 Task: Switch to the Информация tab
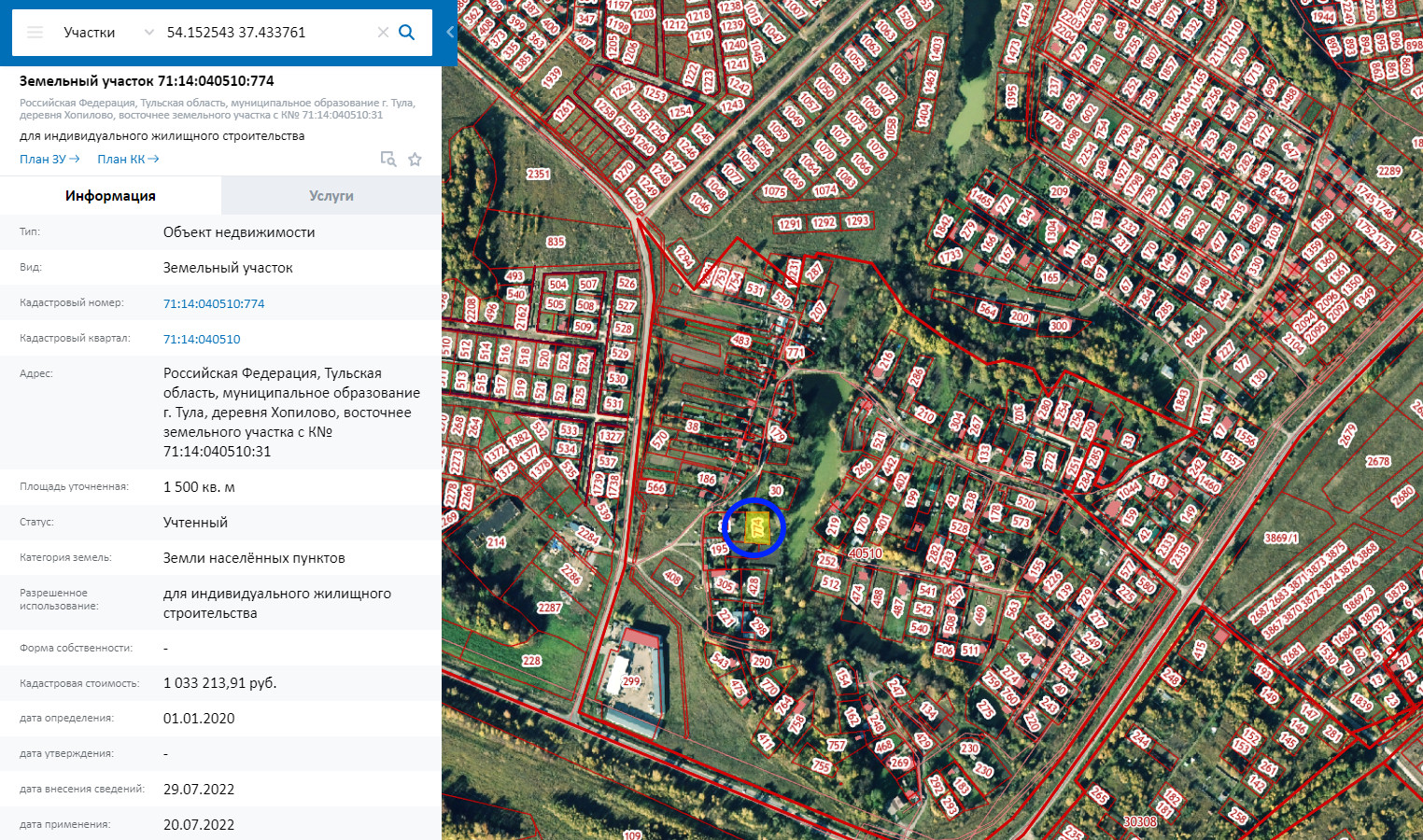110,196
